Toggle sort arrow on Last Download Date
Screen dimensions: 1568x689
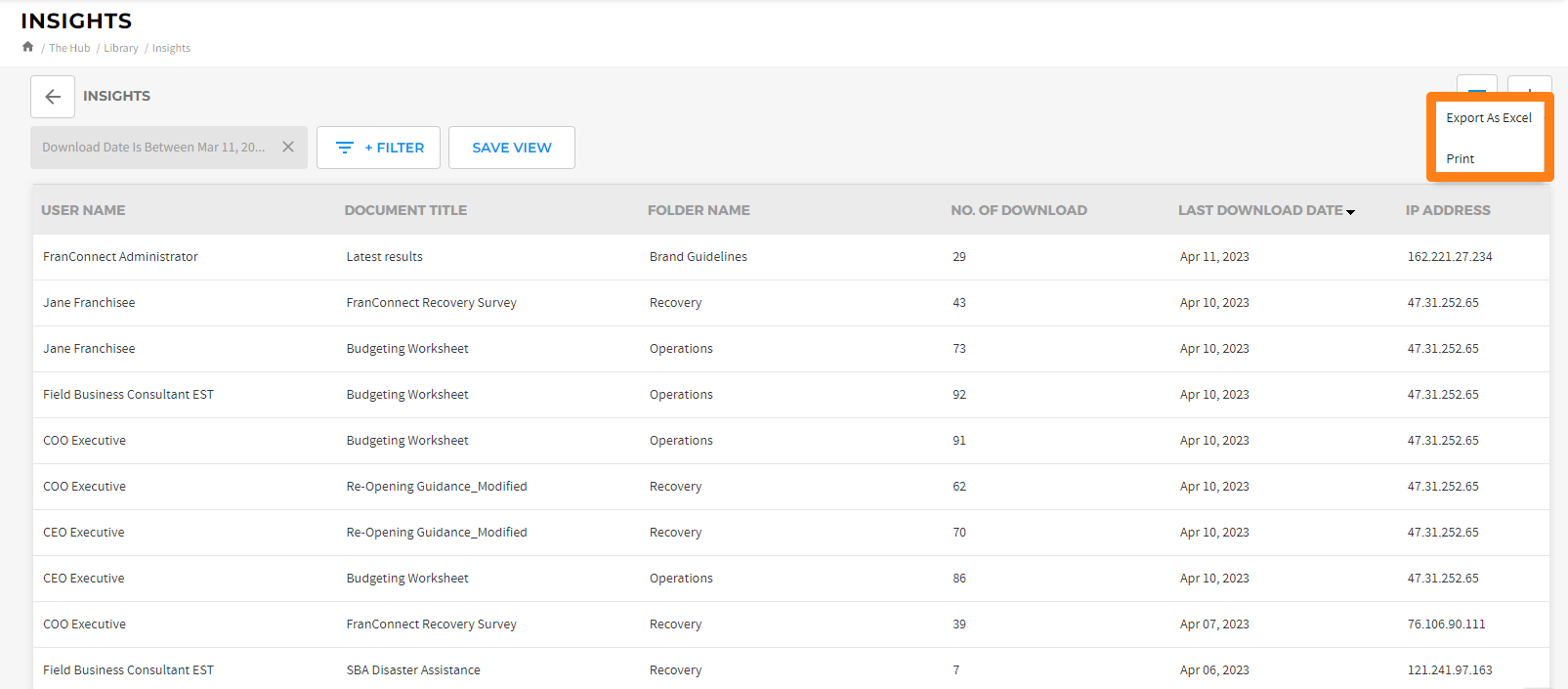[1350, 212]
